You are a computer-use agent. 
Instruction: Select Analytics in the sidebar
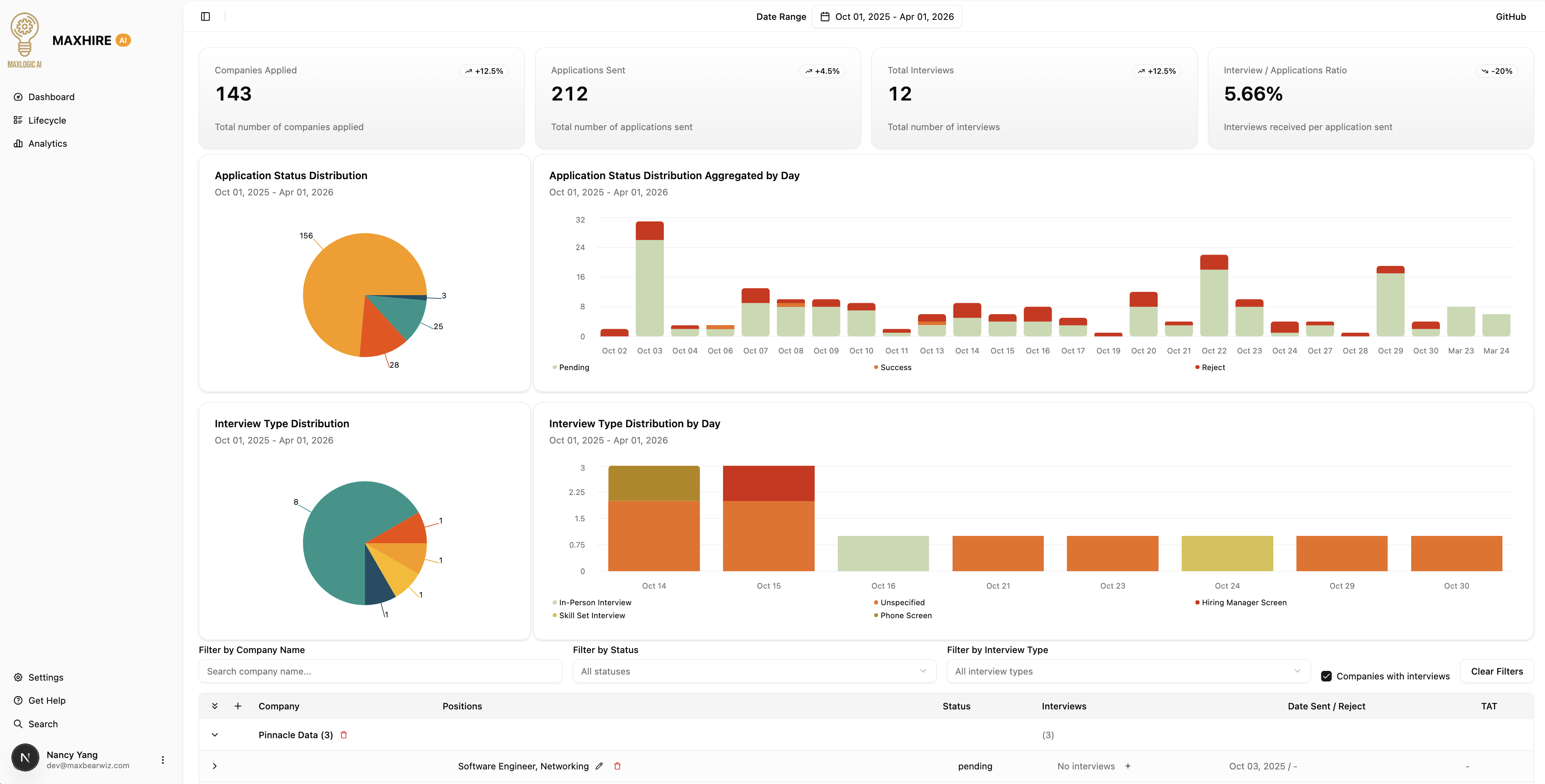47,143
